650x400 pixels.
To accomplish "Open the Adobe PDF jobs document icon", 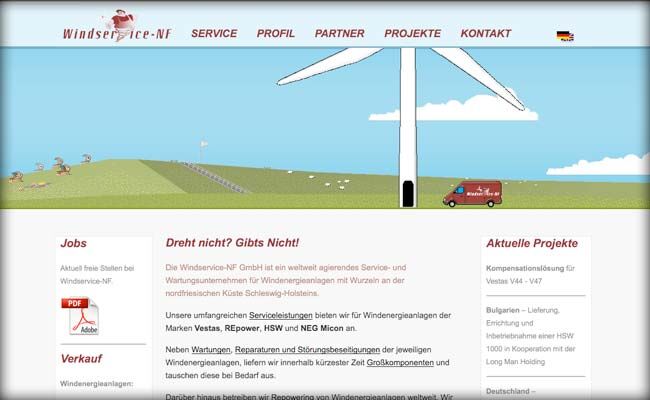I will [x=80, y=315].
